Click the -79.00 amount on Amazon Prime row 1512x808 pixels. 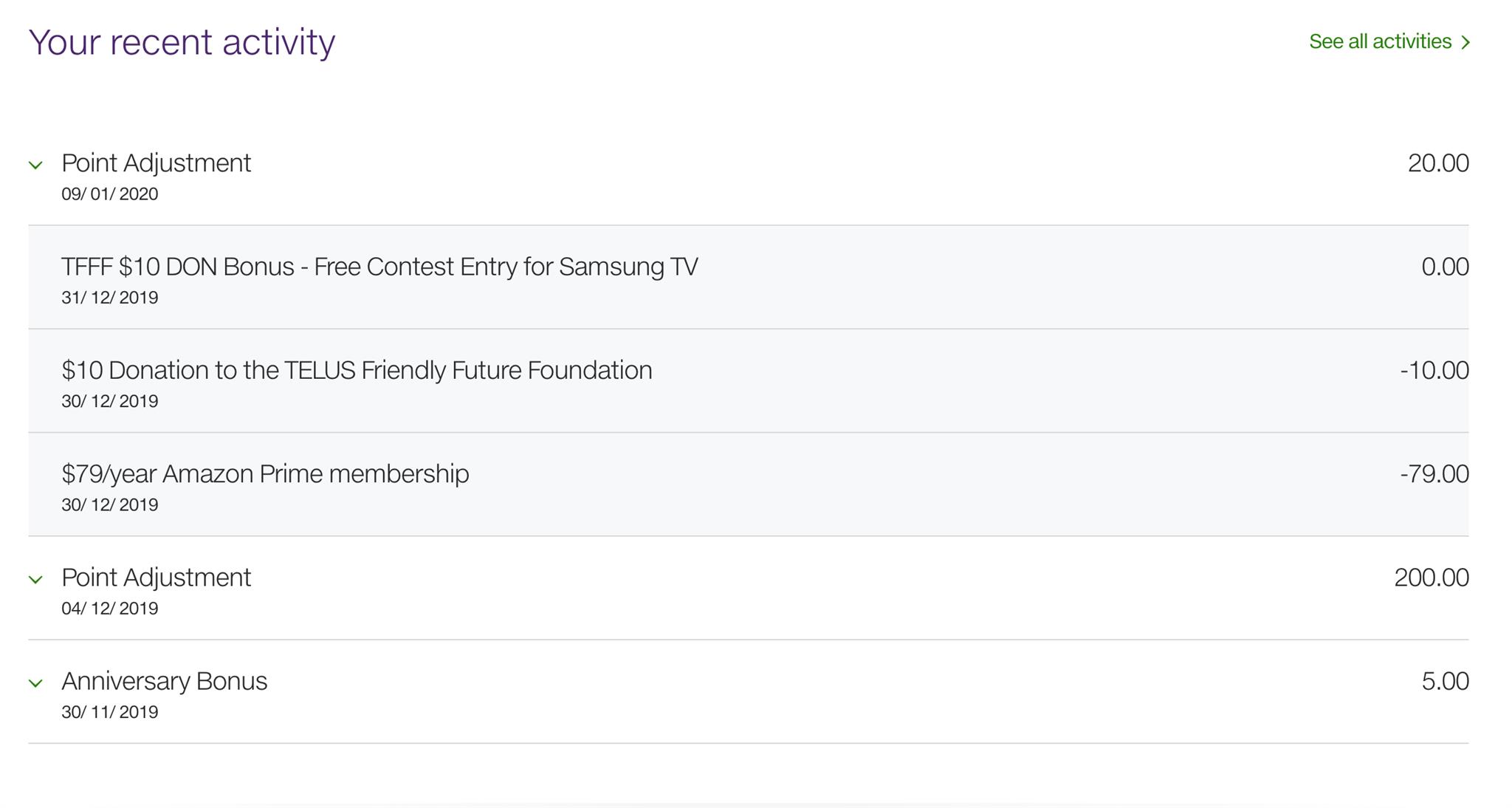point(1434,475)
